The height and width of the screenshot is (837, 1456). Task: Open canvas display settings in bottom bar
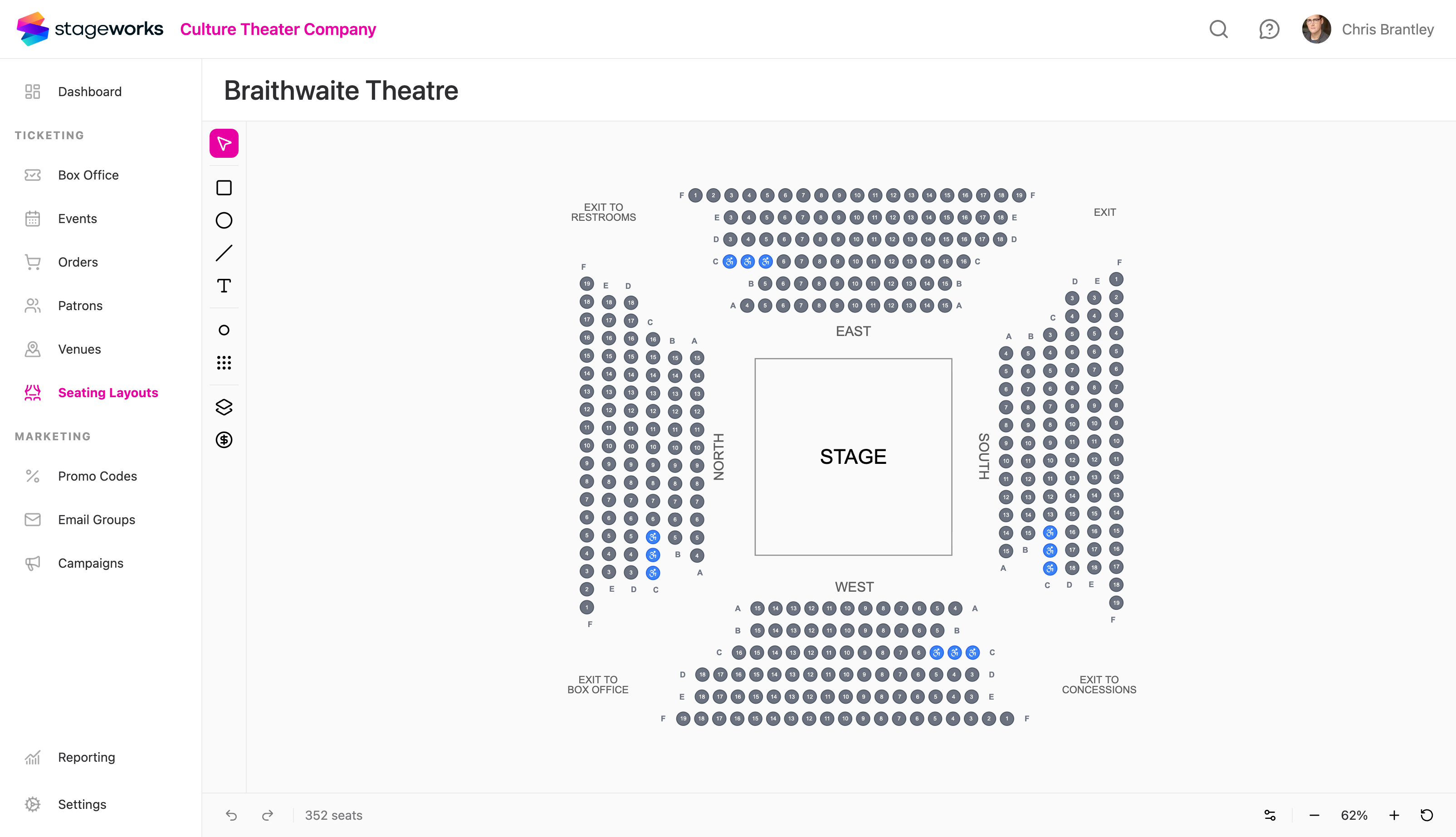(1270, 815)
